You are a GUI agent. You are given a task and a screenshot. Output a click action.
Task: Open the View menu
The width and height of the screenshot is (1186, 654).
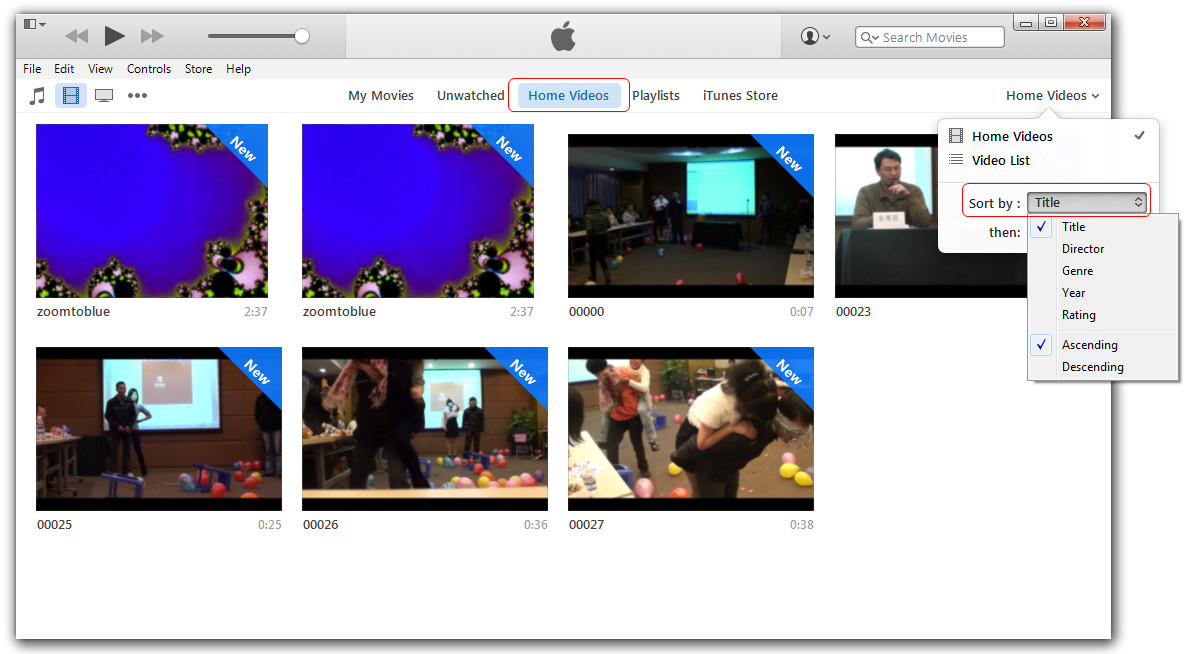pyautogui.click(x=100, y=69)
